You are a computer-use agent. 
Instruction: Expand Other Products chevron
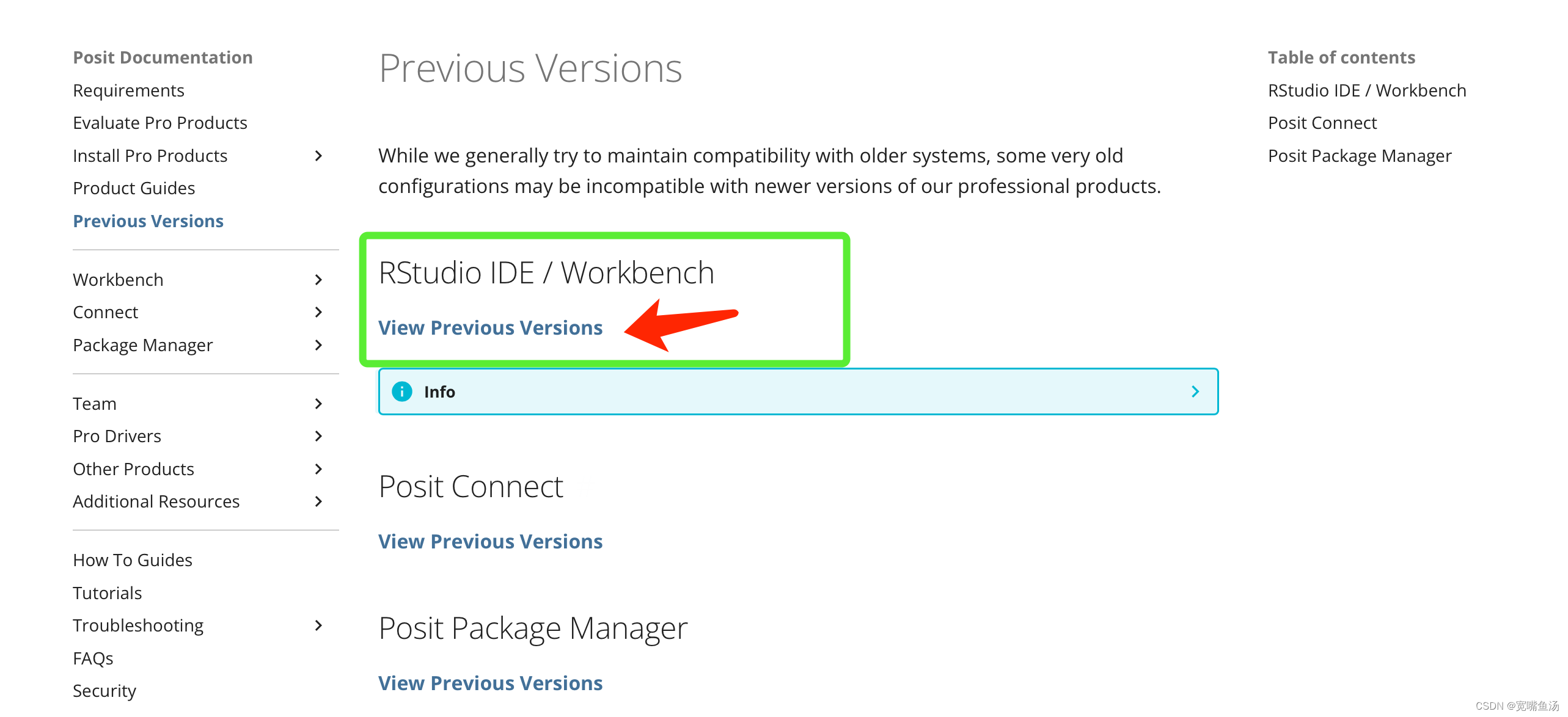click(318, 469)
